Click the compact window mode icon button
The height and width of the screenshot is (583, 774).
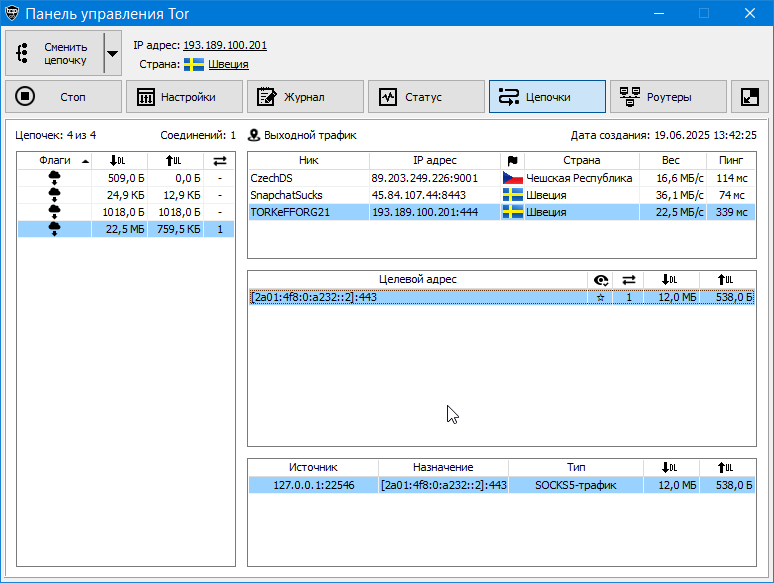[750, 97]
